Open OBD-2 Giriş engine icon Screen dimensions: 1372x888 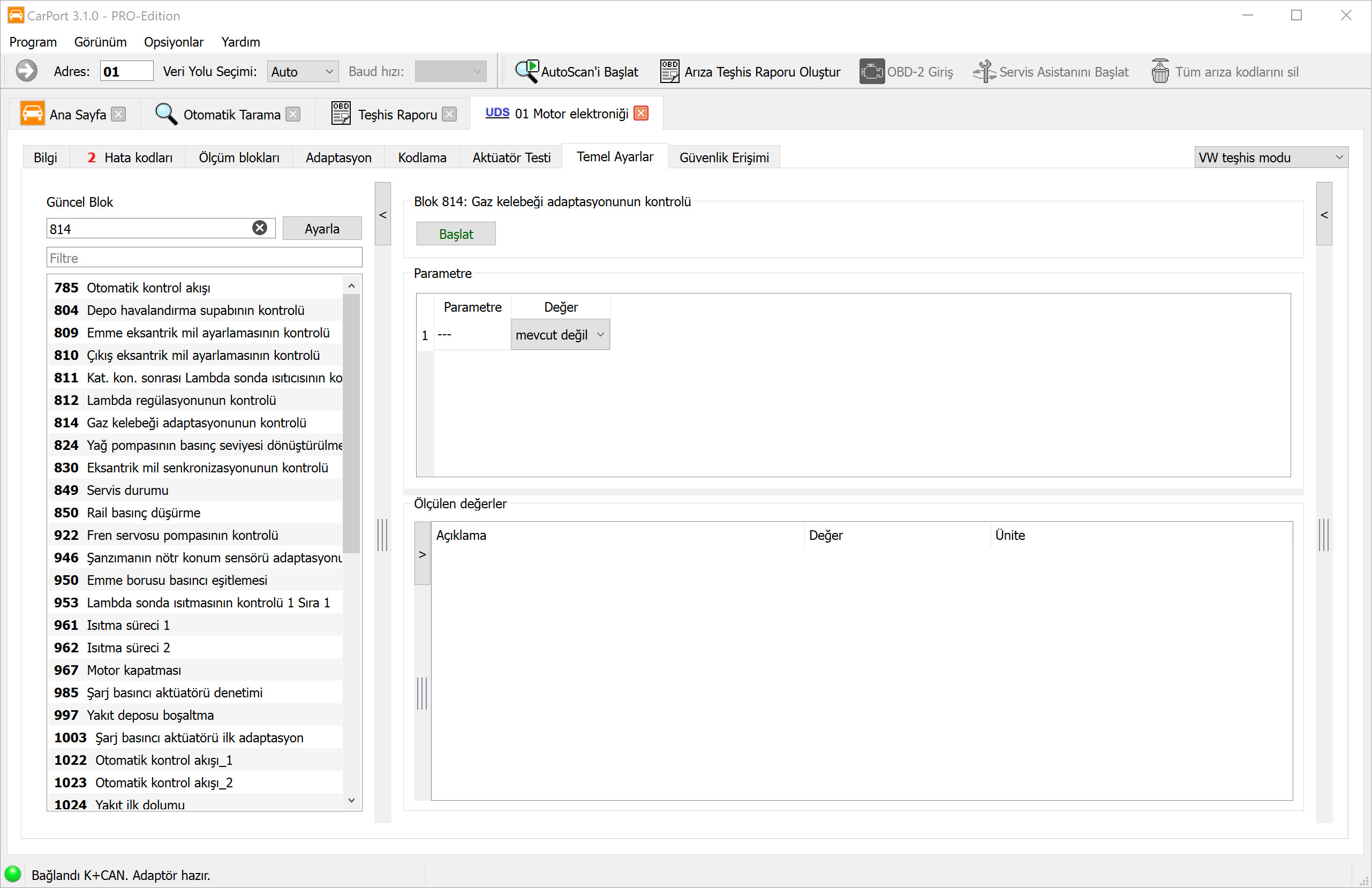click(x=872, y=72)
